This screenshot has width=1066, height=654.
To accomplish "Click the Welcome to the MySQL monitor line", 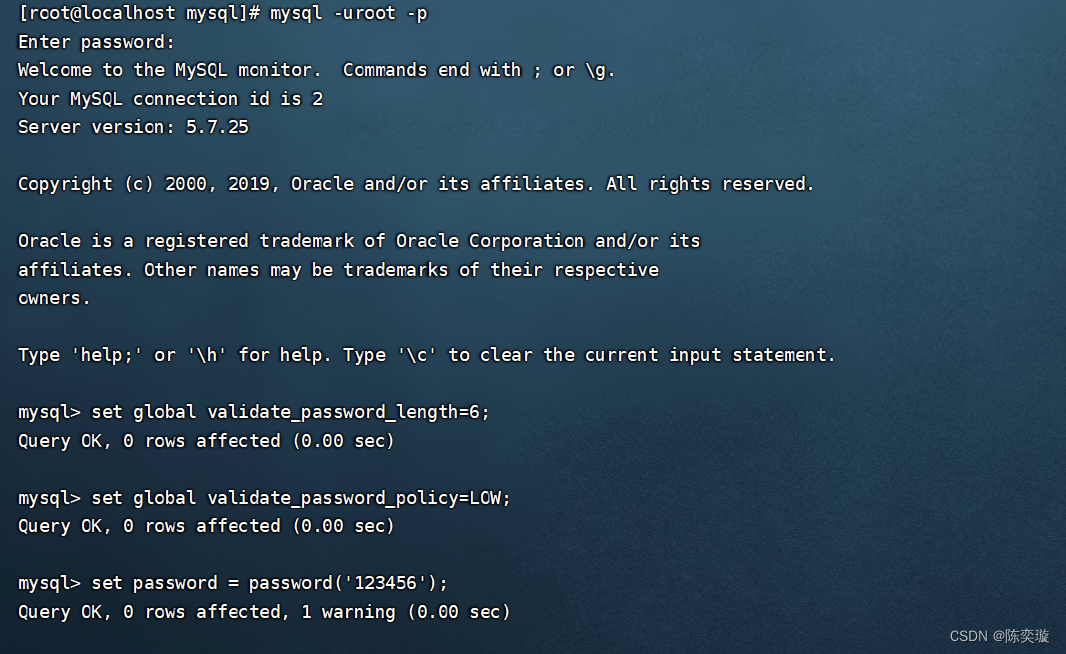I will [x=316, y=70].
